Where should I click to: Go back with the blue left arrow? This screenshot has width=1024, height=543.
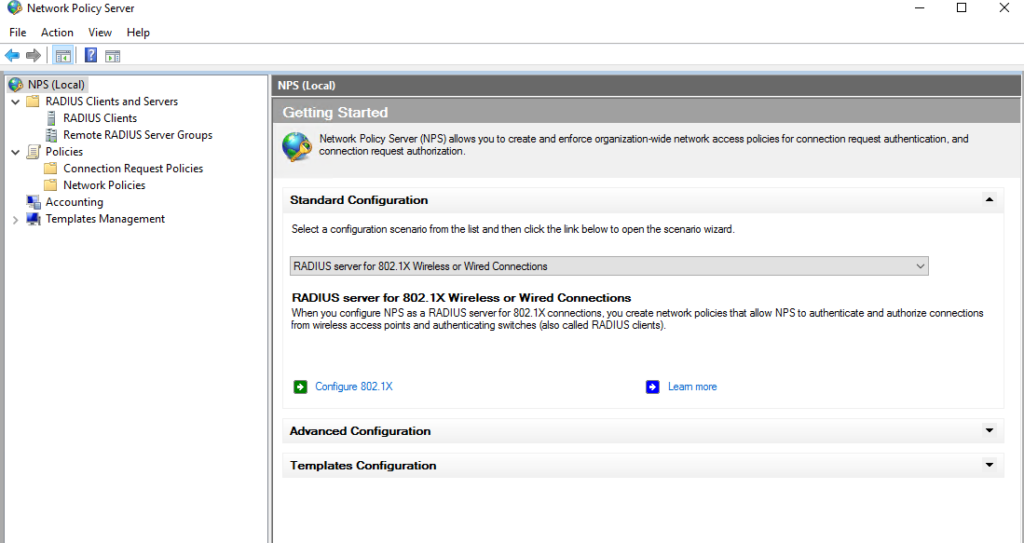pyautogui.click(x=12, y=56)
